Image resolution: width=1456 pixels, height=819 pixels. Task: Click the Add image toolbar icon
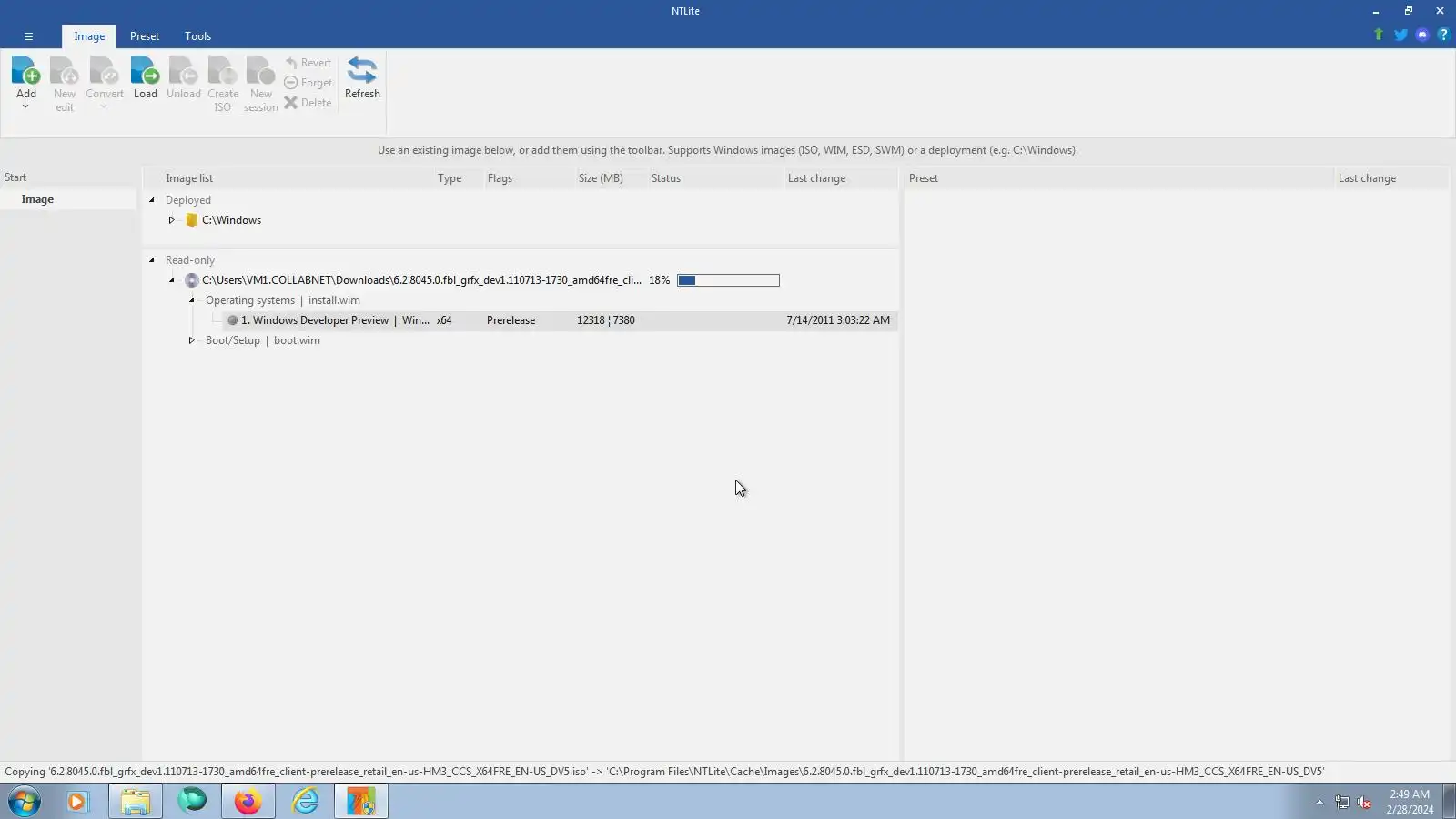pos(26,71)
